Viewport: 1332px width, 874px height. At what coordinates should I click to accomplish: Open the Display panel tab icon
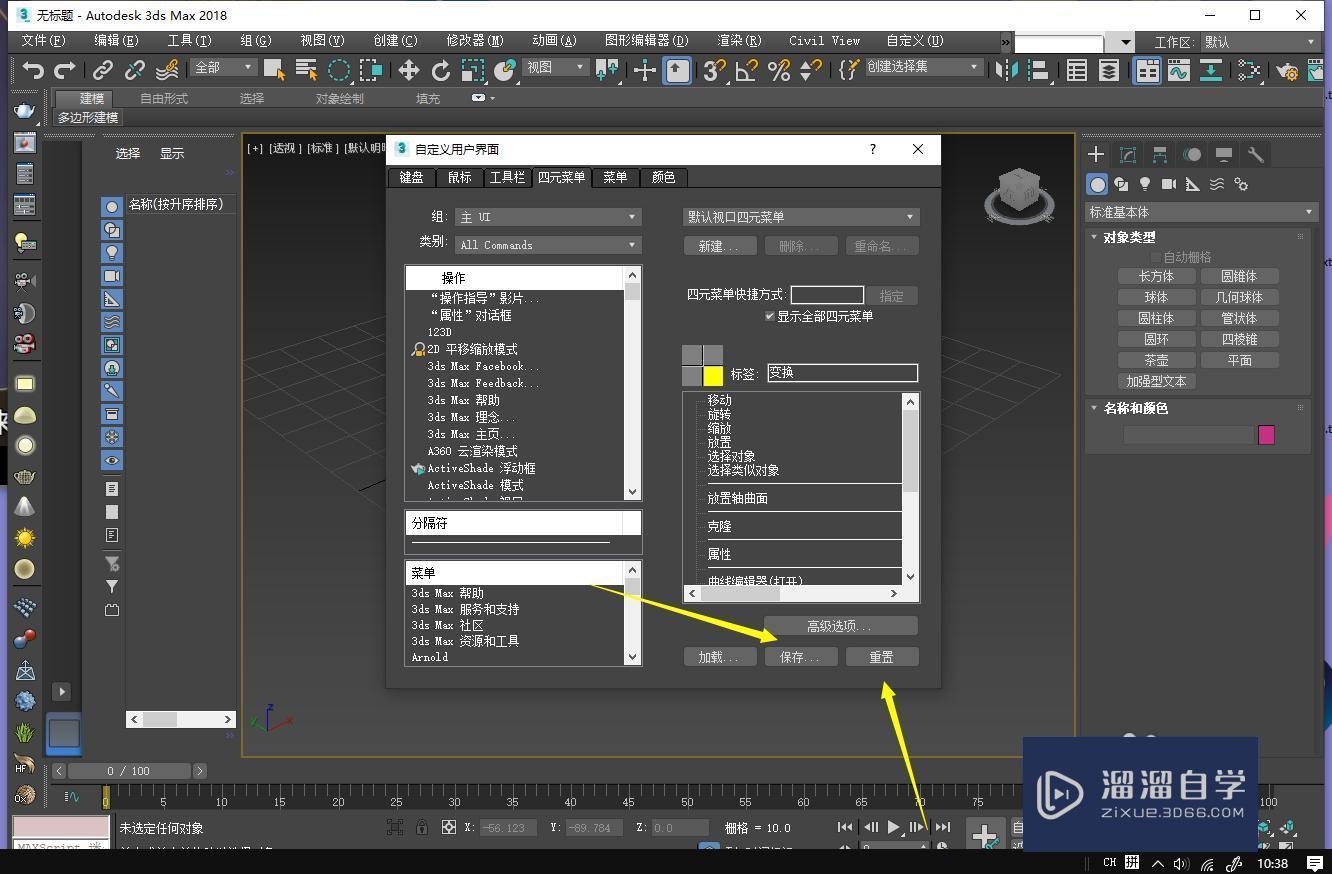(x=1224, y=154)
